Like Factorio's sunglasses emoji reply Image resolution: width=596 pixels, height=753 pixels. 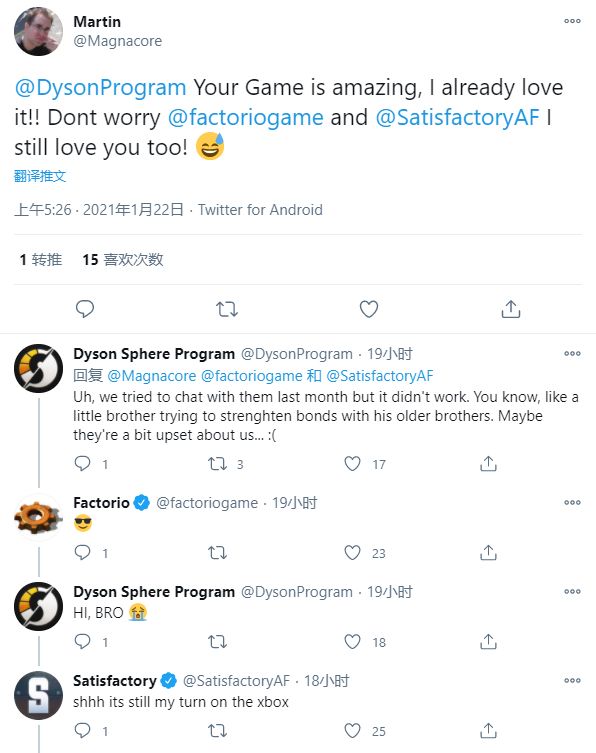coord(353,553)
